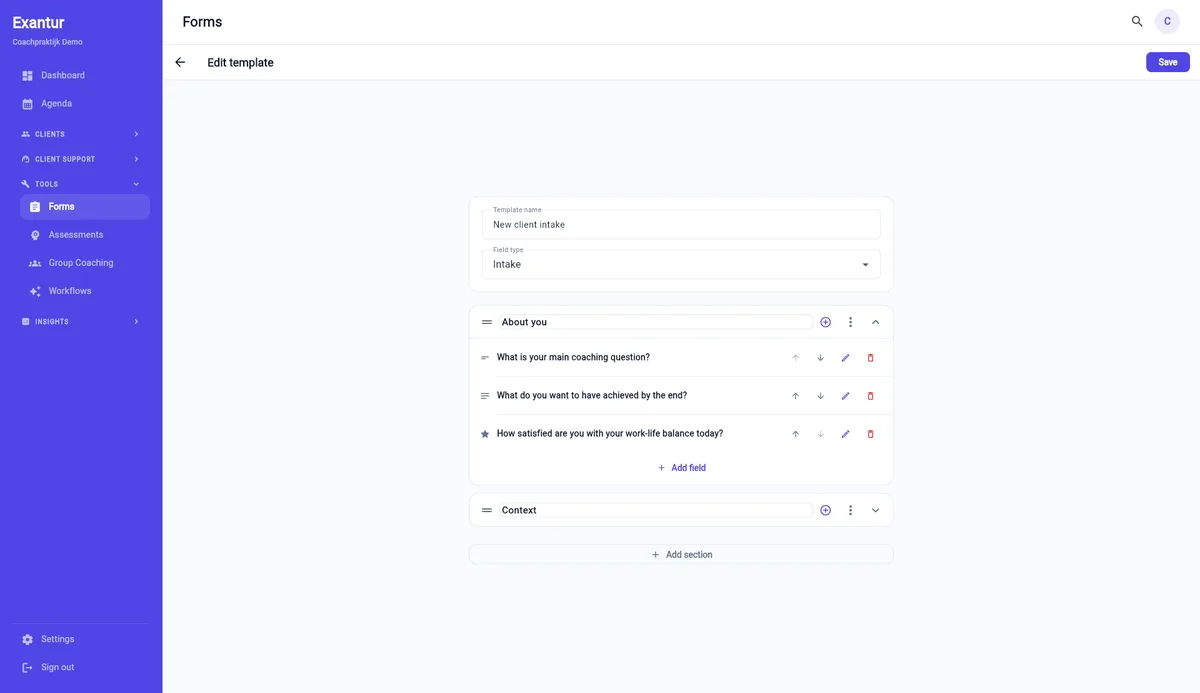Click the About you section title field

pyautogui.click(x=655, y=322)
